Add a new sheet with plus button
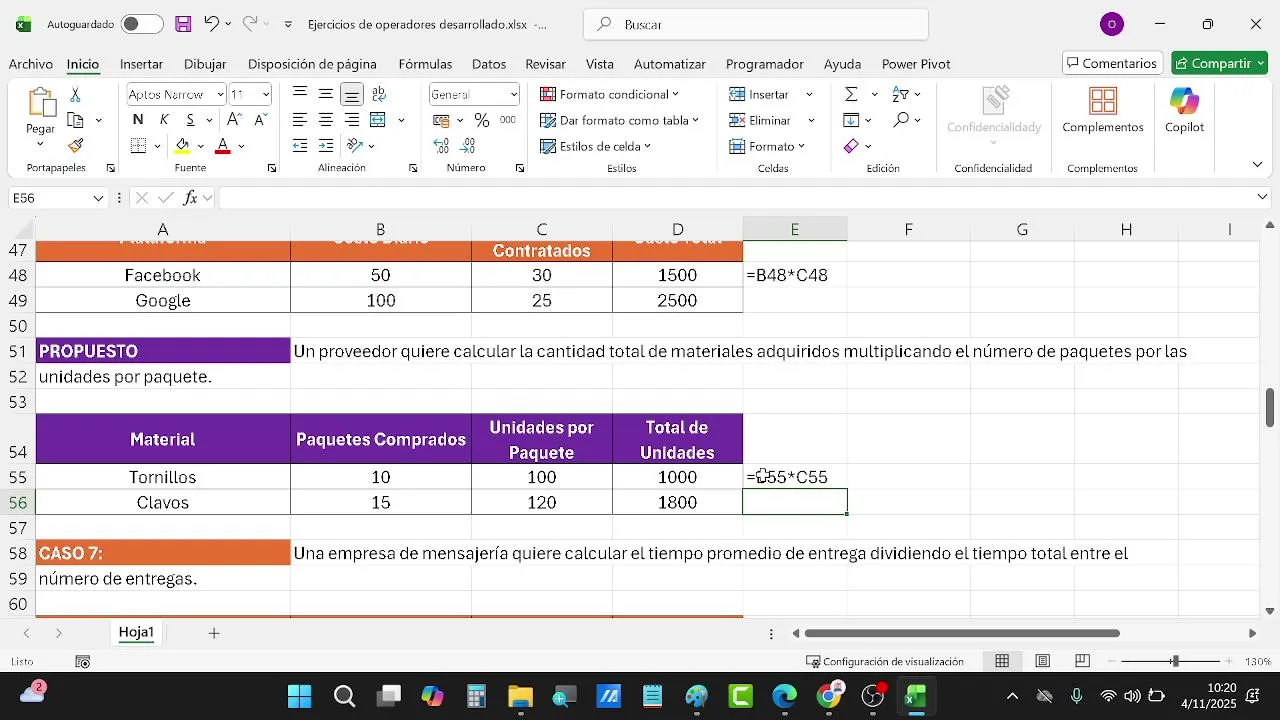 click(214, 633)
